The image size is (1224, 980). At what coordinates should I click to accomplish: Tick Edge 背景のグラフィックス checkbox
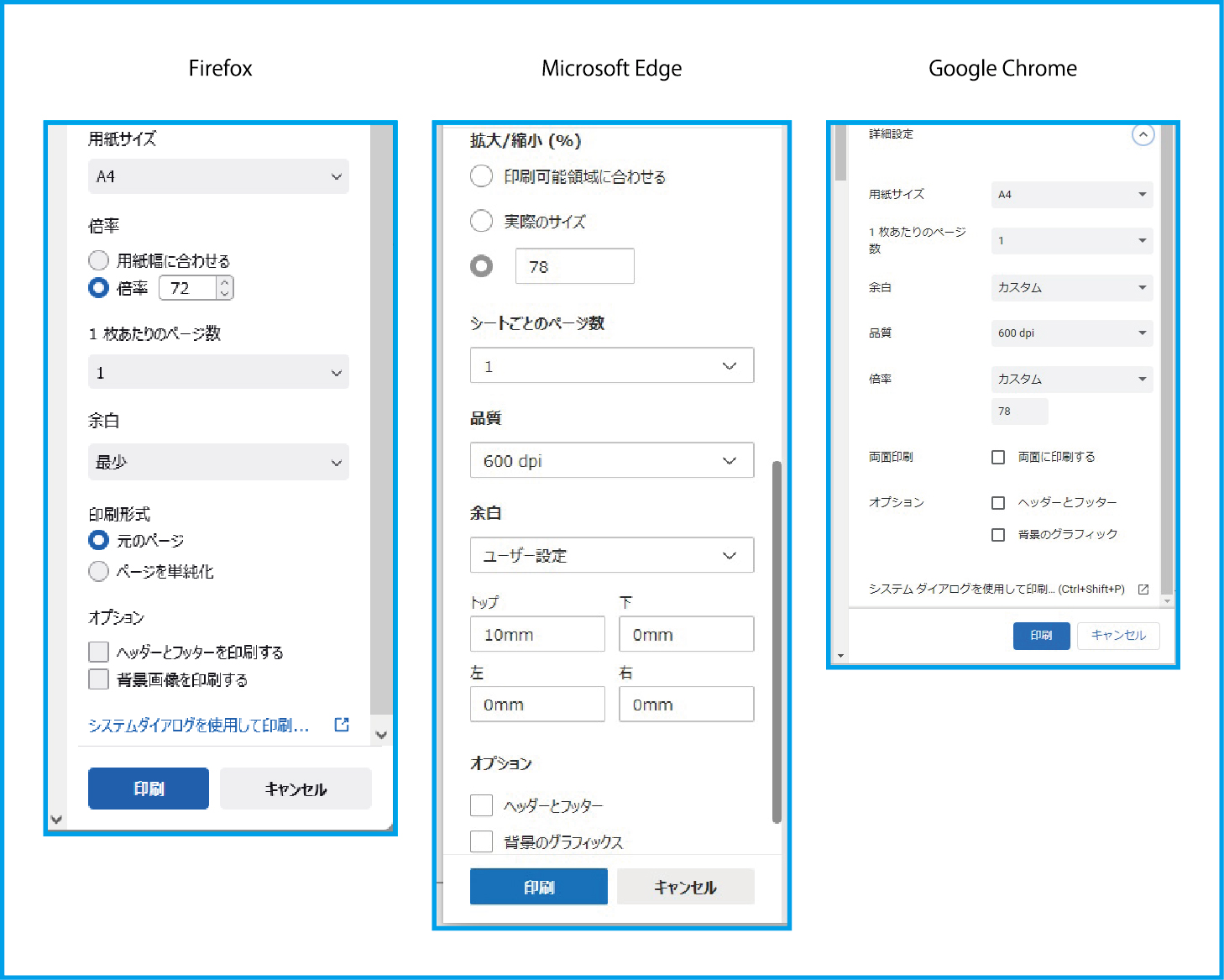(x=481, y=841)
